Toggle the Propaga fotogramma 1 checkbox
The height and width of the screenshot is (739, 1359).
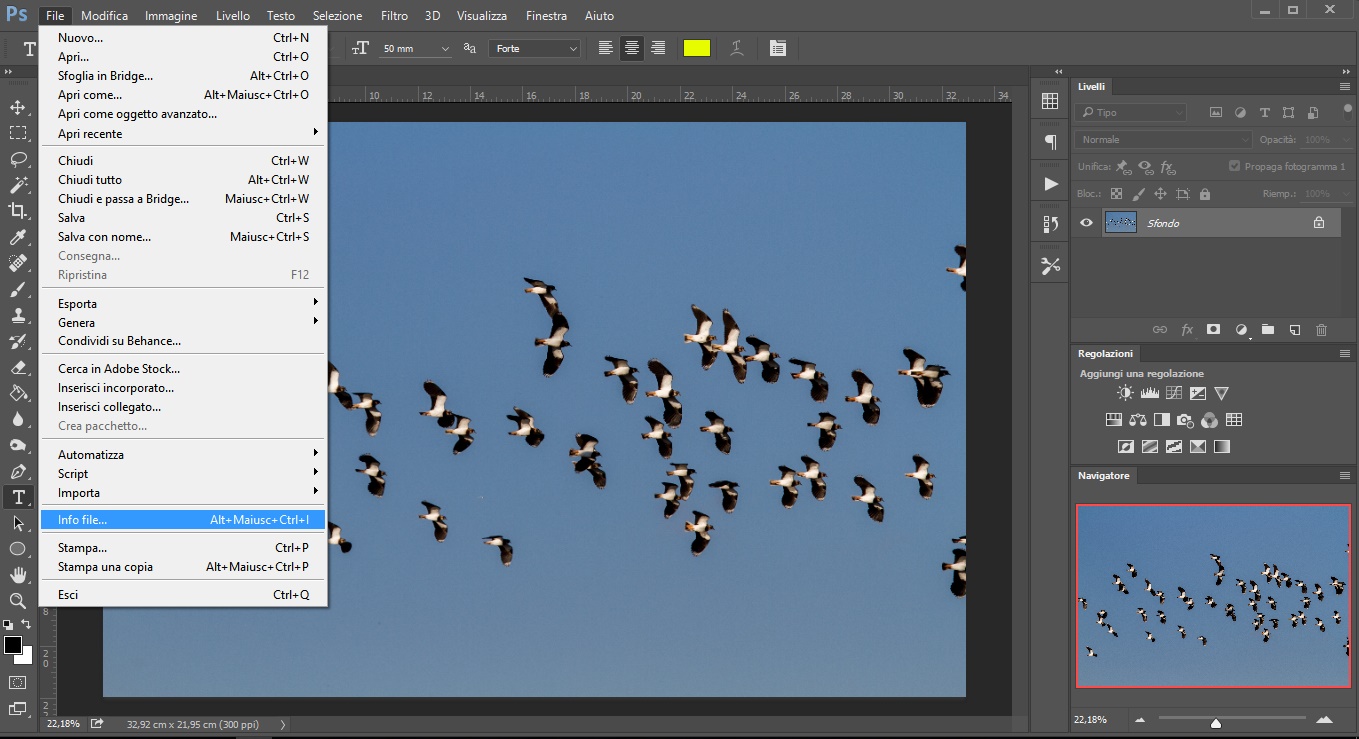pyautogui.click(x=1235, y=166)
